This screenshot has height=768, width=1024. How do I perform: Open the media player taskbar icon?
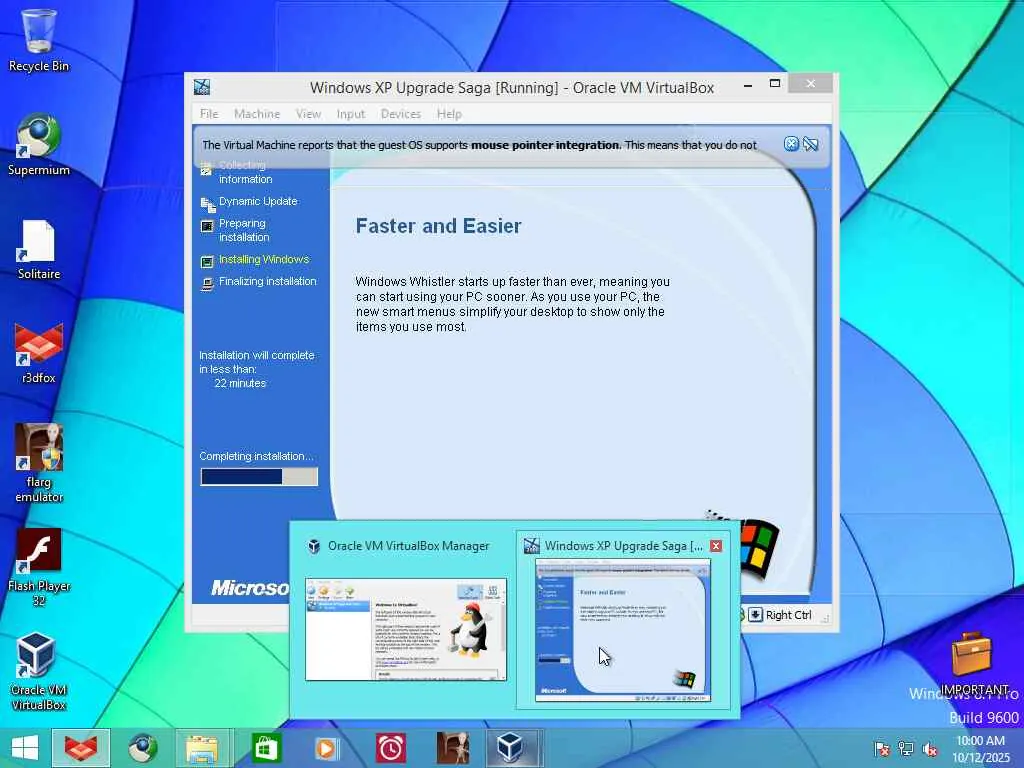327,748
